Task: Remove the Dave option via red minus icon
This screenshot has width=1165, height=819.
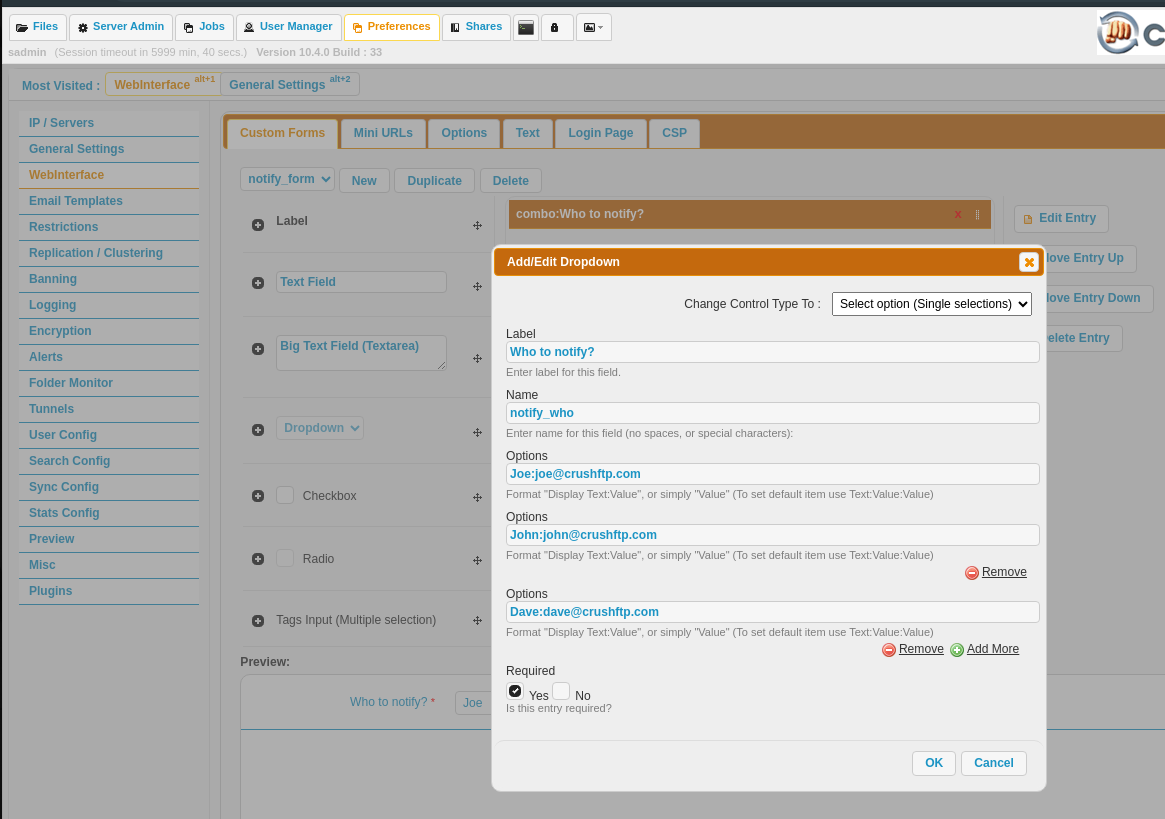Action: (889, 650)
